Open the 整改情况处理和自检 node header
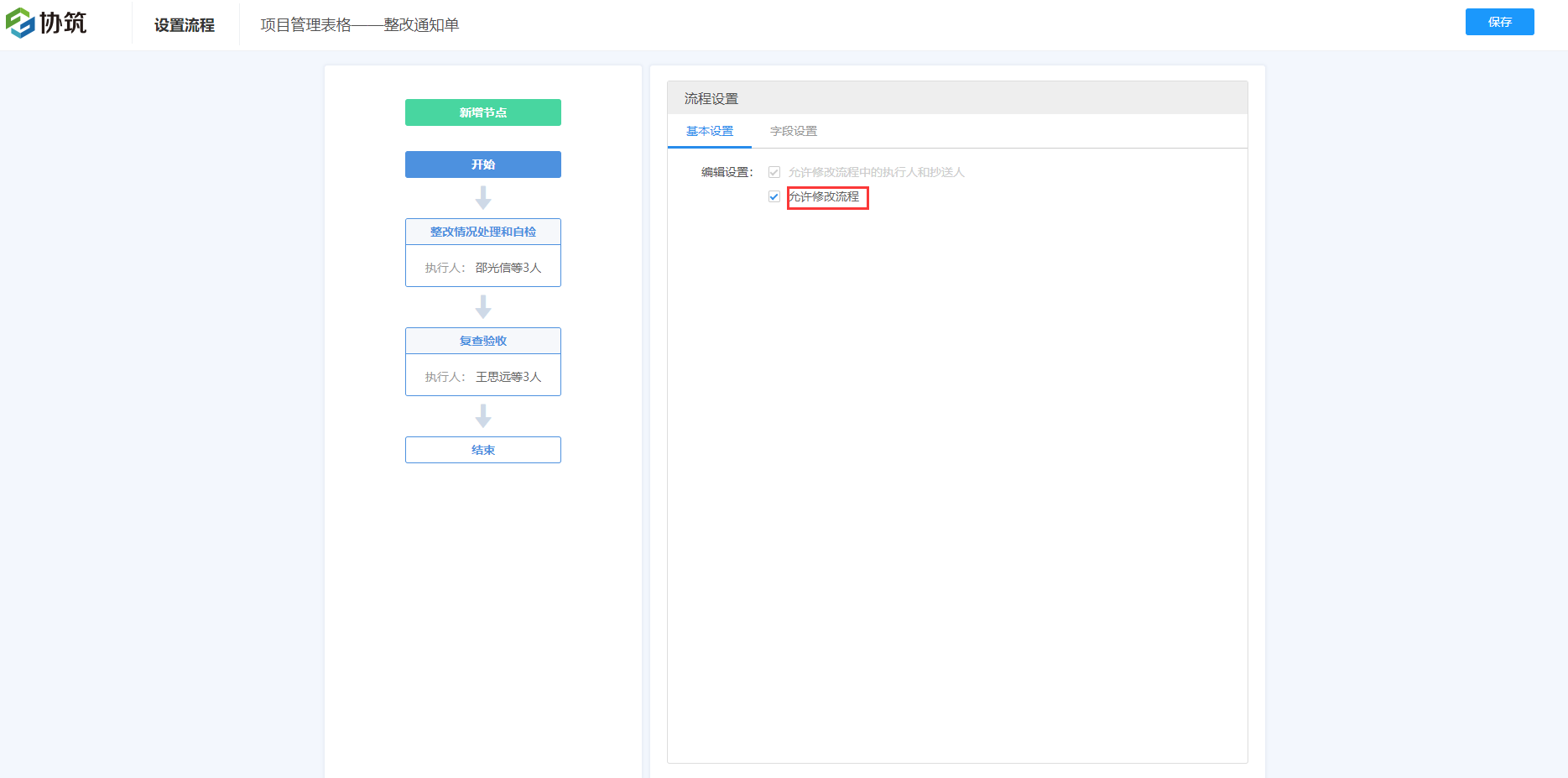The height and width of the screenshot is (778, 1568). pyautogui.click(x=483, y=232)
